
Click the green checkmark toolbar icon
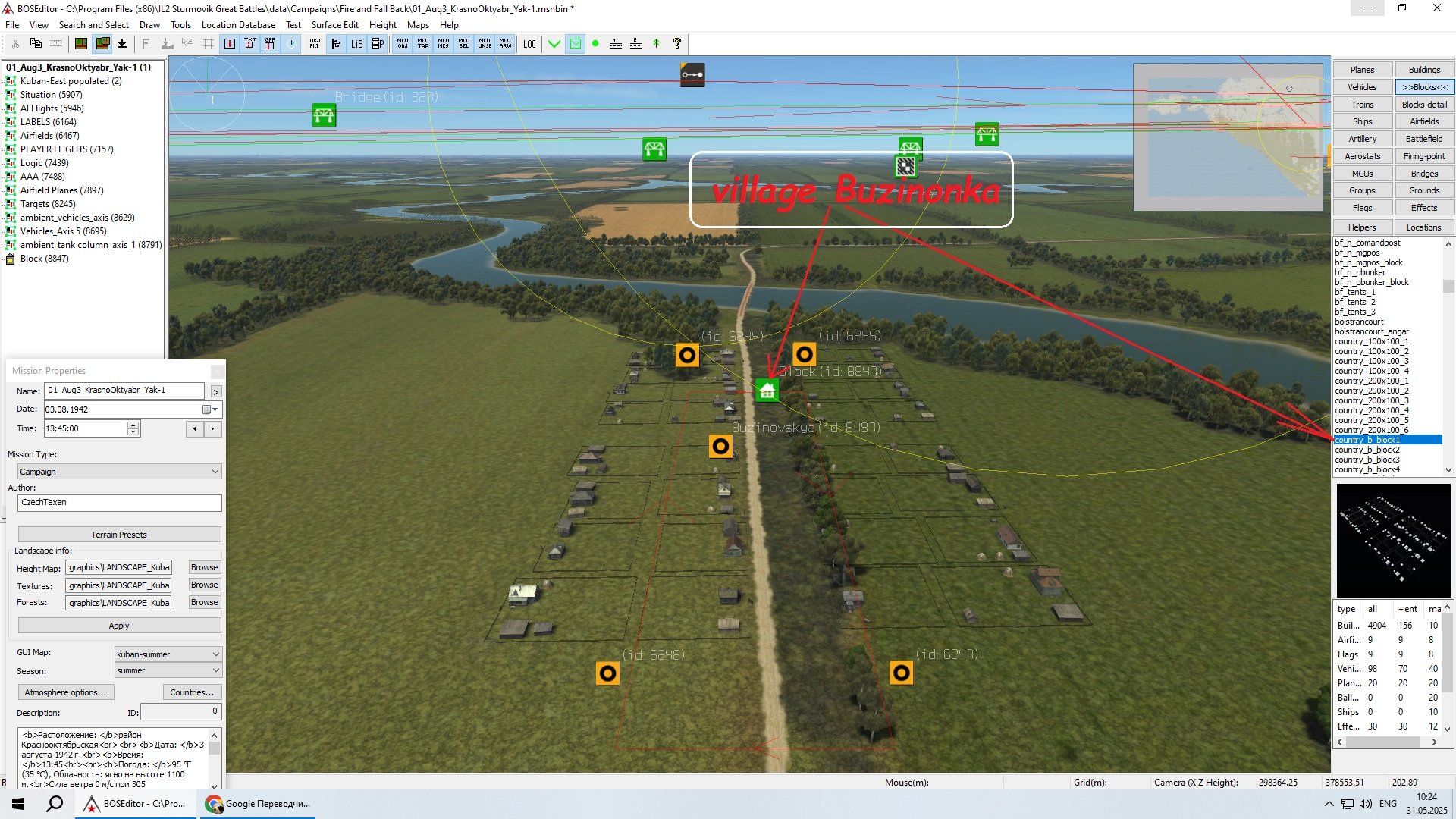click(554, 44)
